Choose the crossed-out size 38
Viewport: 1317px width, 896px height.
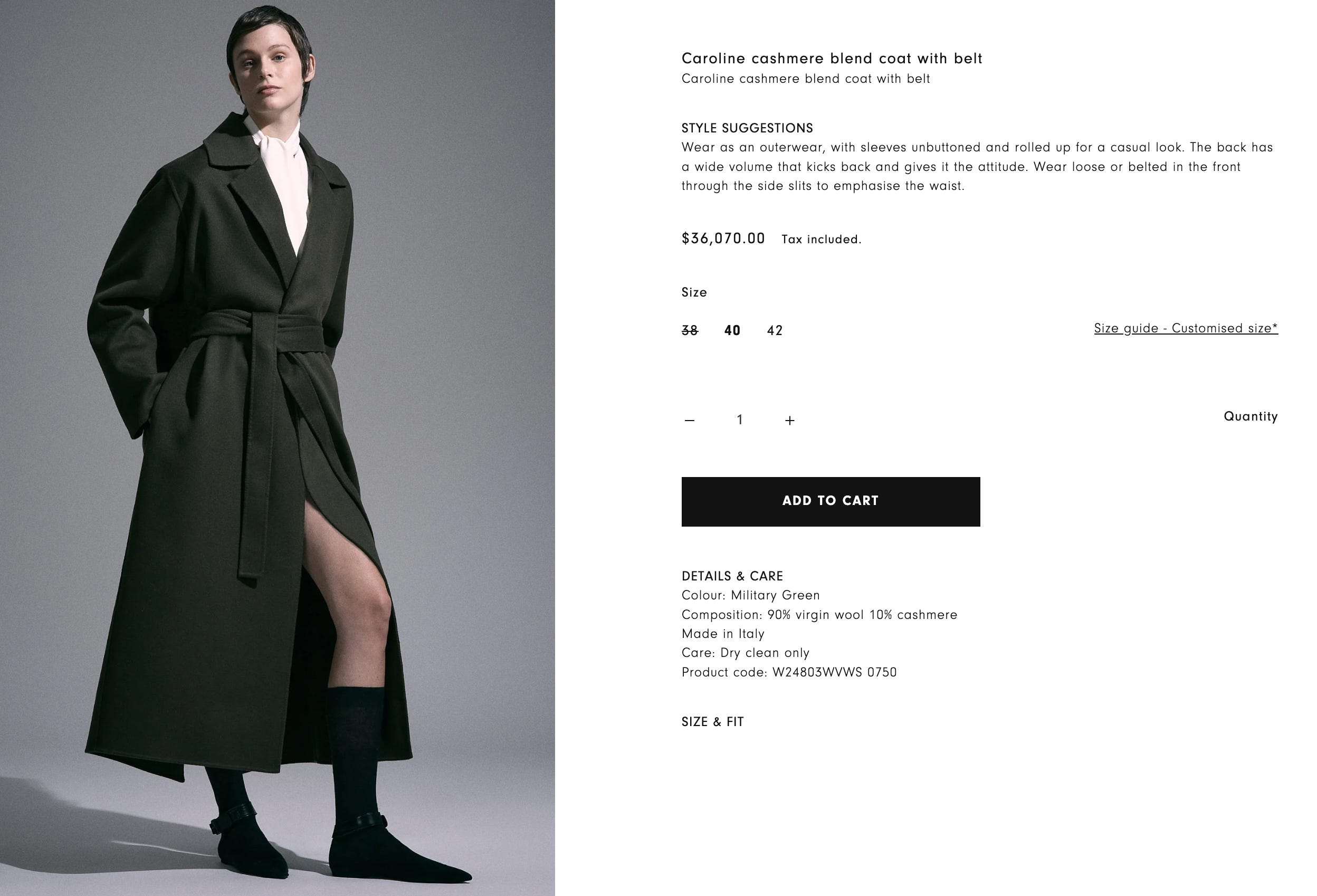(690, 330)
